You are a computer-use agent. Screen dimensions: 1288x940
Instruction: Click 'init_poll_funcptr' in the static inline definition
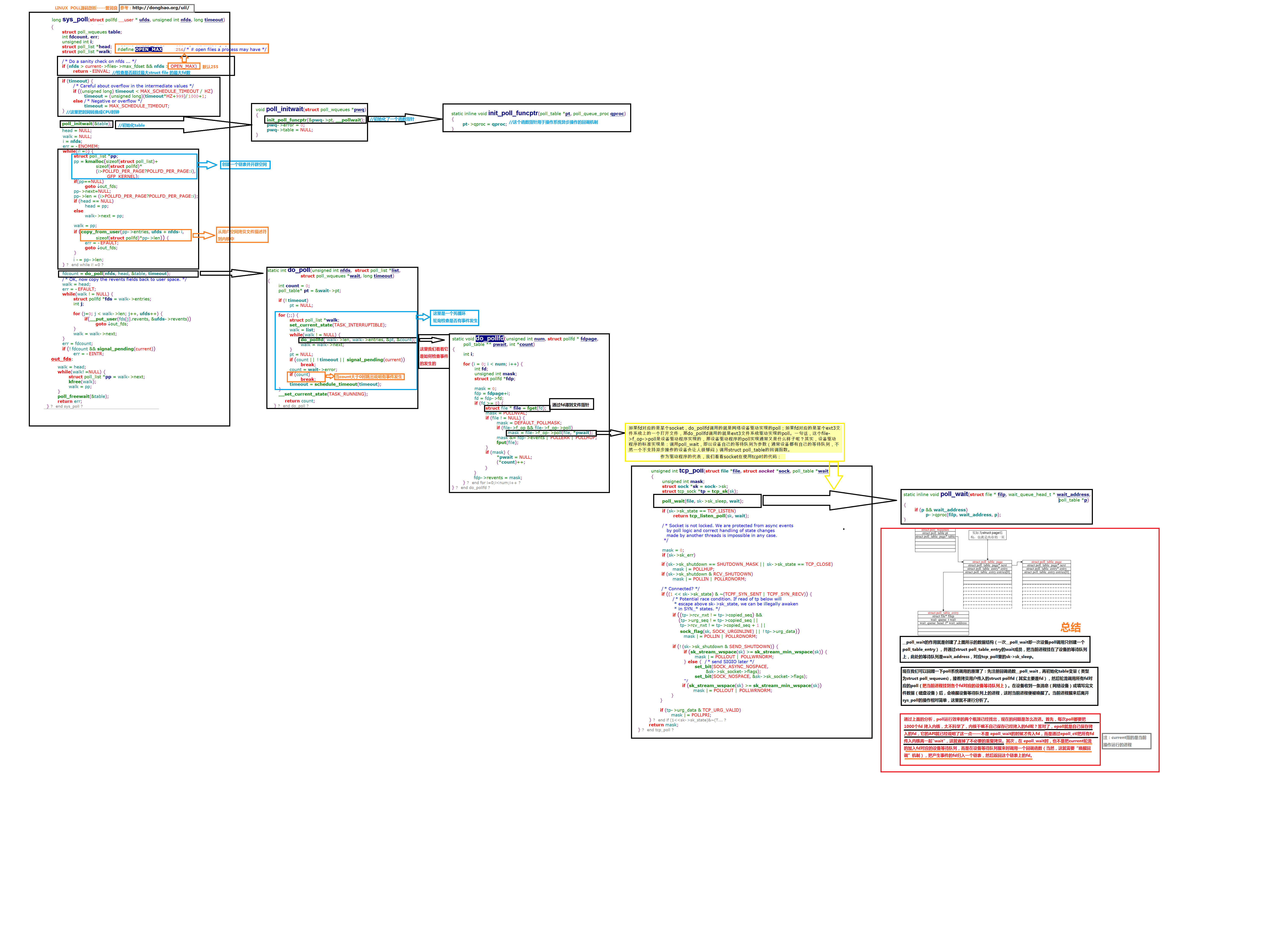(x=513, y=113)
